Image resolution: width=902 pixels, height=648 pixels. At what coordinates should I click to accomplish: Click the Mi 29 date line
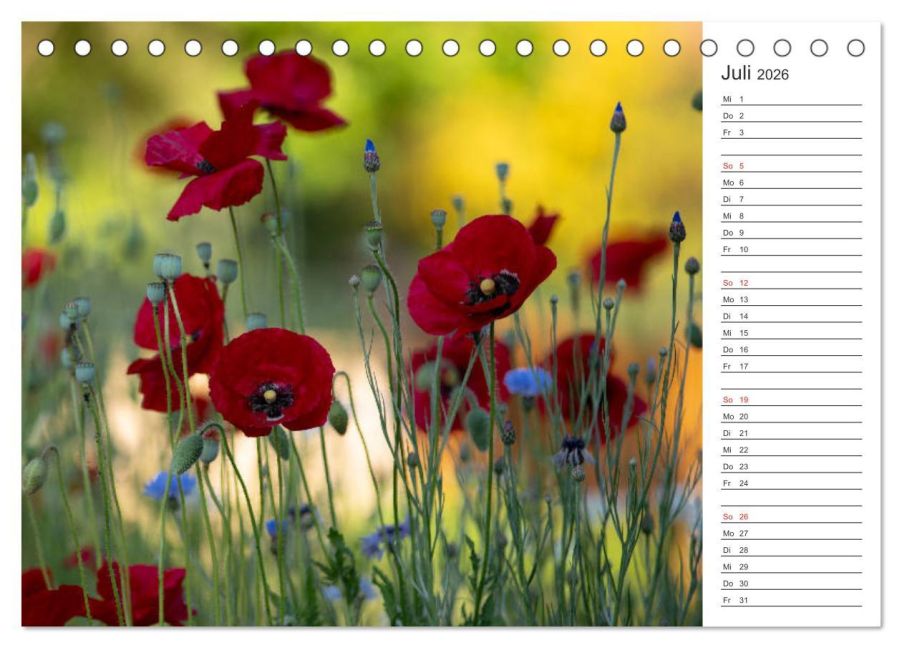tap(792, 566)
